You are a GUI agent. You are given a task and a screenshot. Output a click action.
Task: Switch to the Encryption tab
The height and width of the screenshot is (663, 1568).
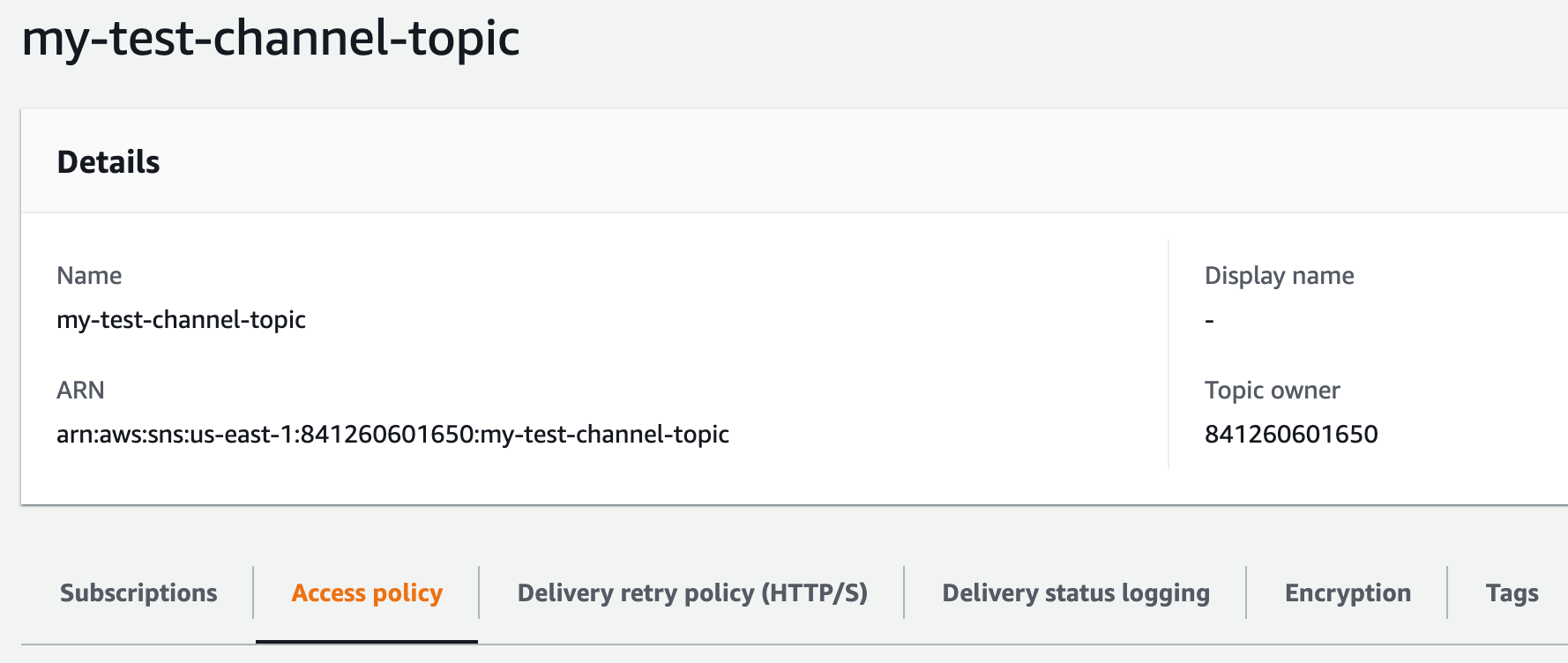(1348, 593)
